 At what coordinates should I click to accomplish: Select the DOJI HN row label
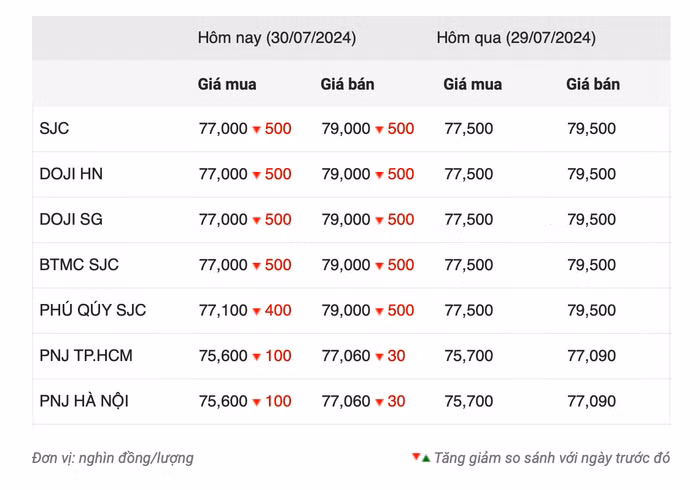(71, 174)
